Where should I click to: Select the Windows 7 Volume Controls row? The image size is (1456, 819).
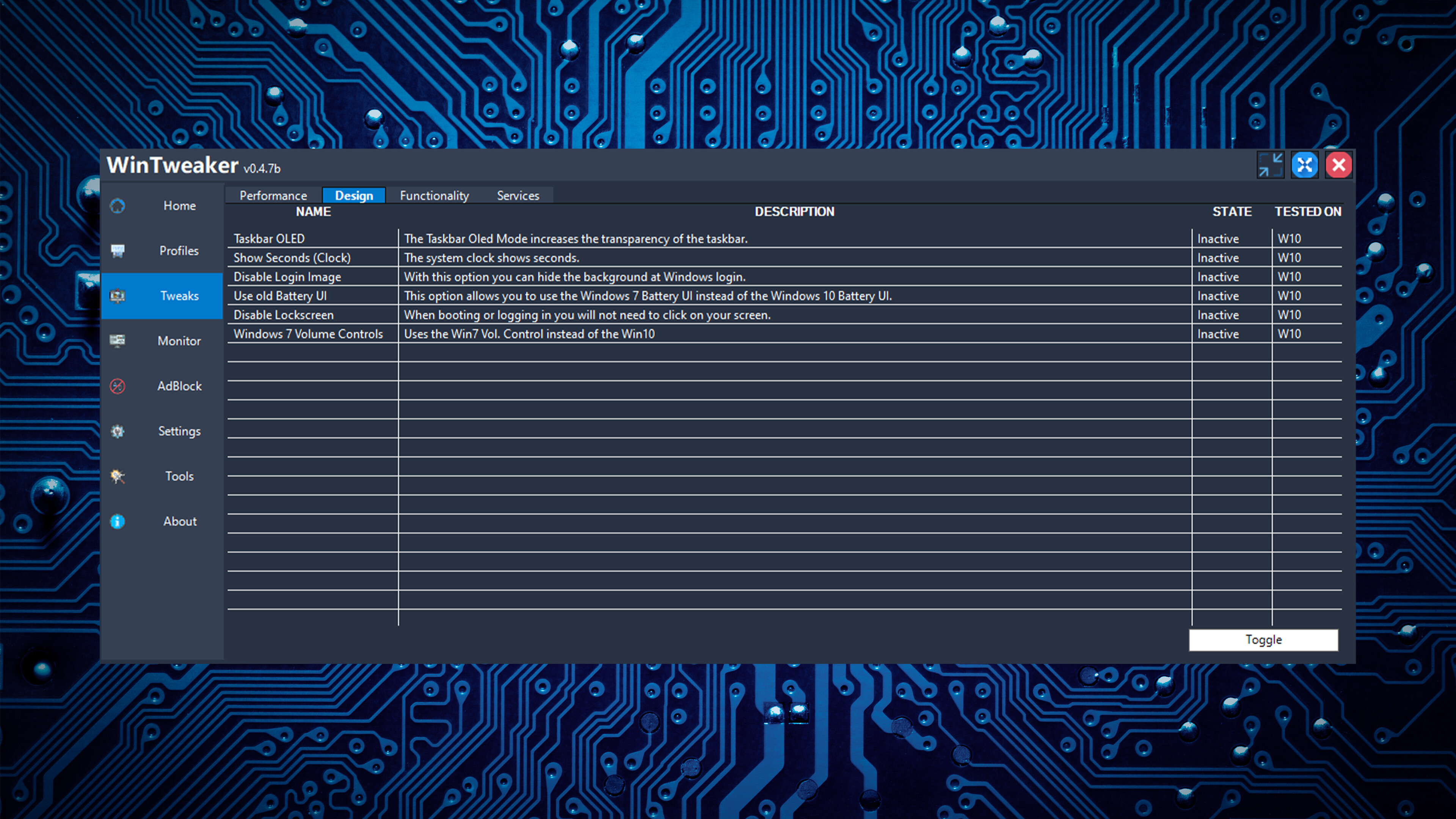[x=309, y=334]
